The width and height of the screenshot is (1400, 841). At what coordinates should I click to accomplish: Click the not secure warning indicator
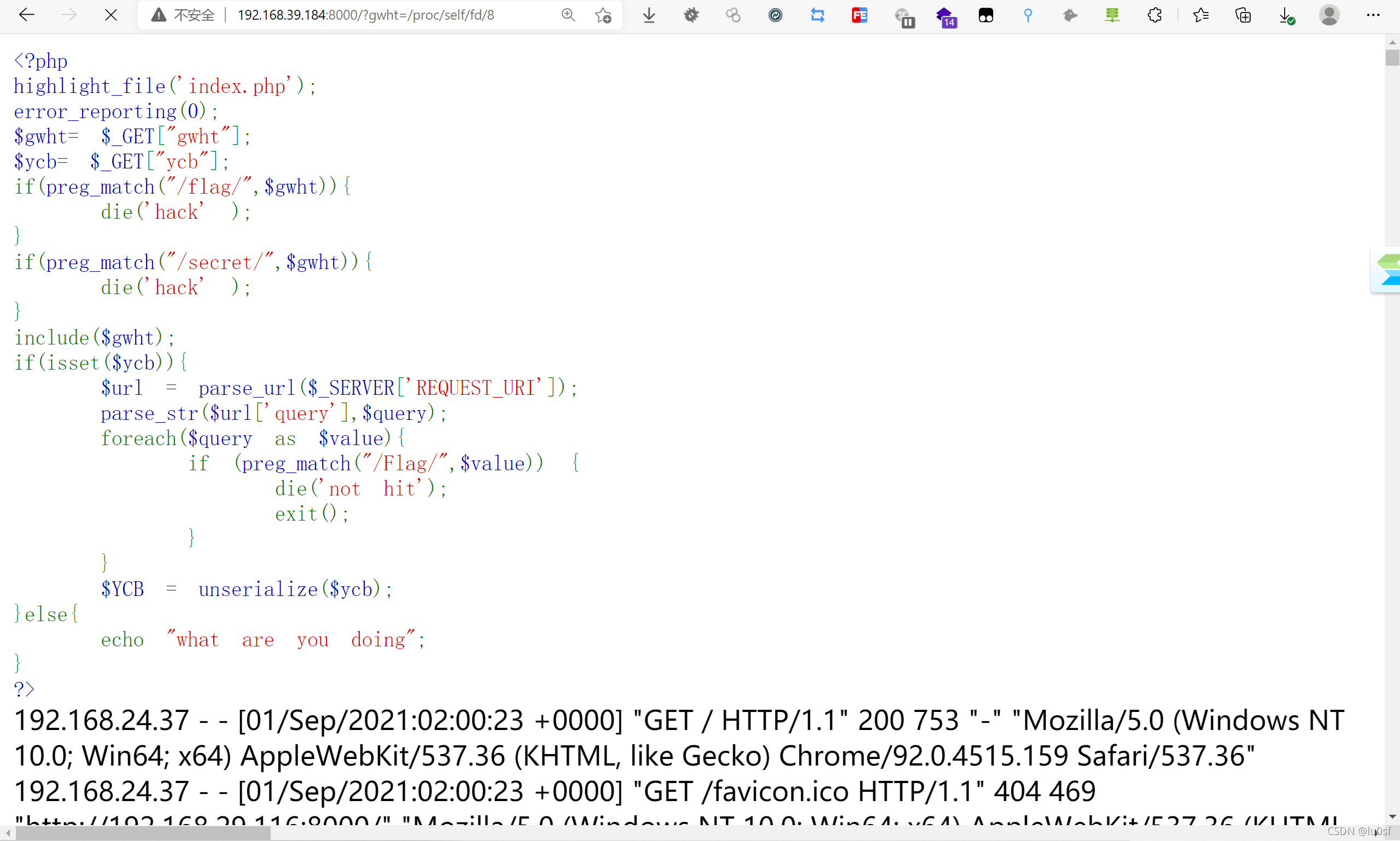click(x=183, y=15)
